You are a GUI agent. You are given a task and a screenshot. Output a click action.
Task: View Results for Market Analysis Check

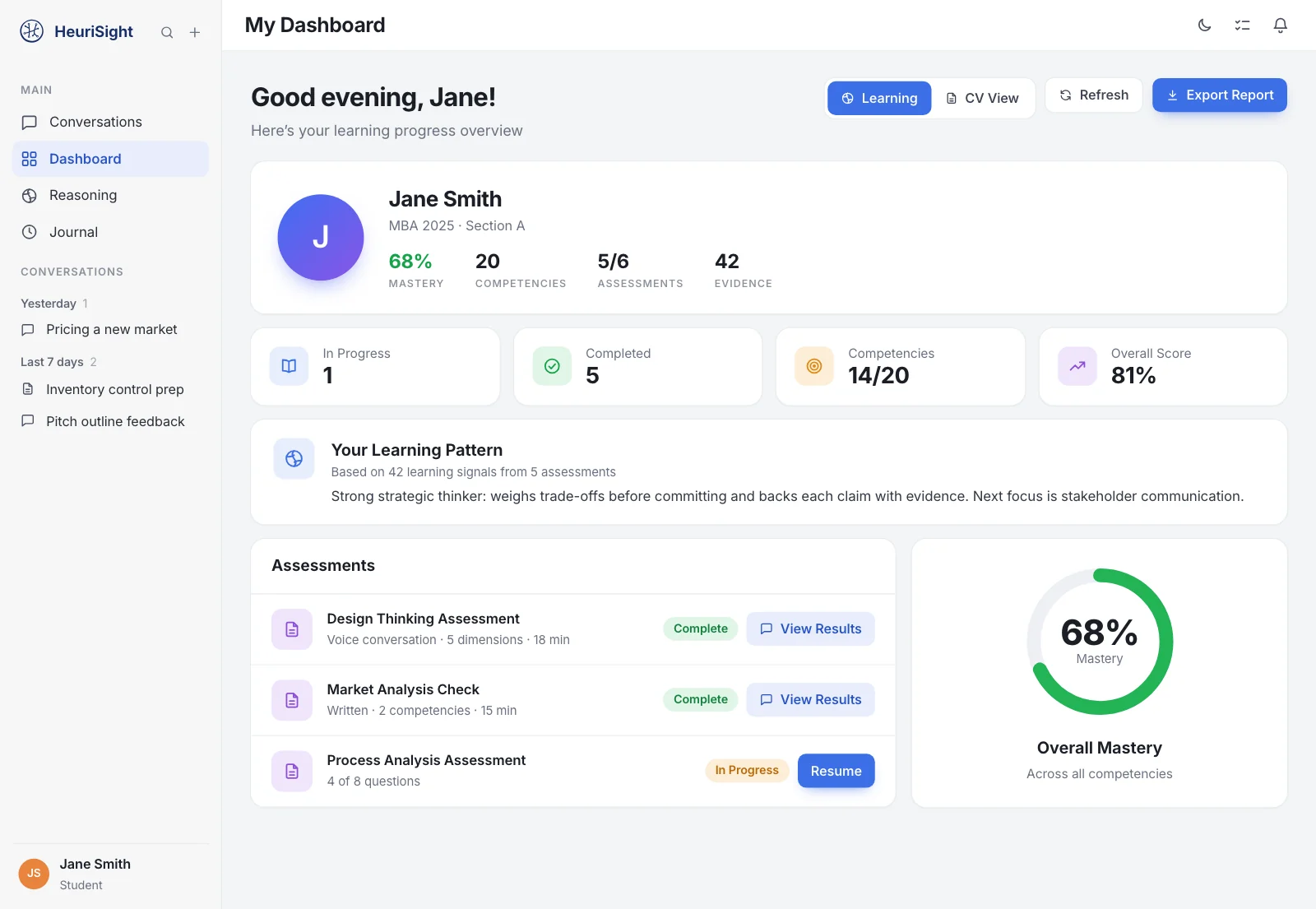(810, 699)
